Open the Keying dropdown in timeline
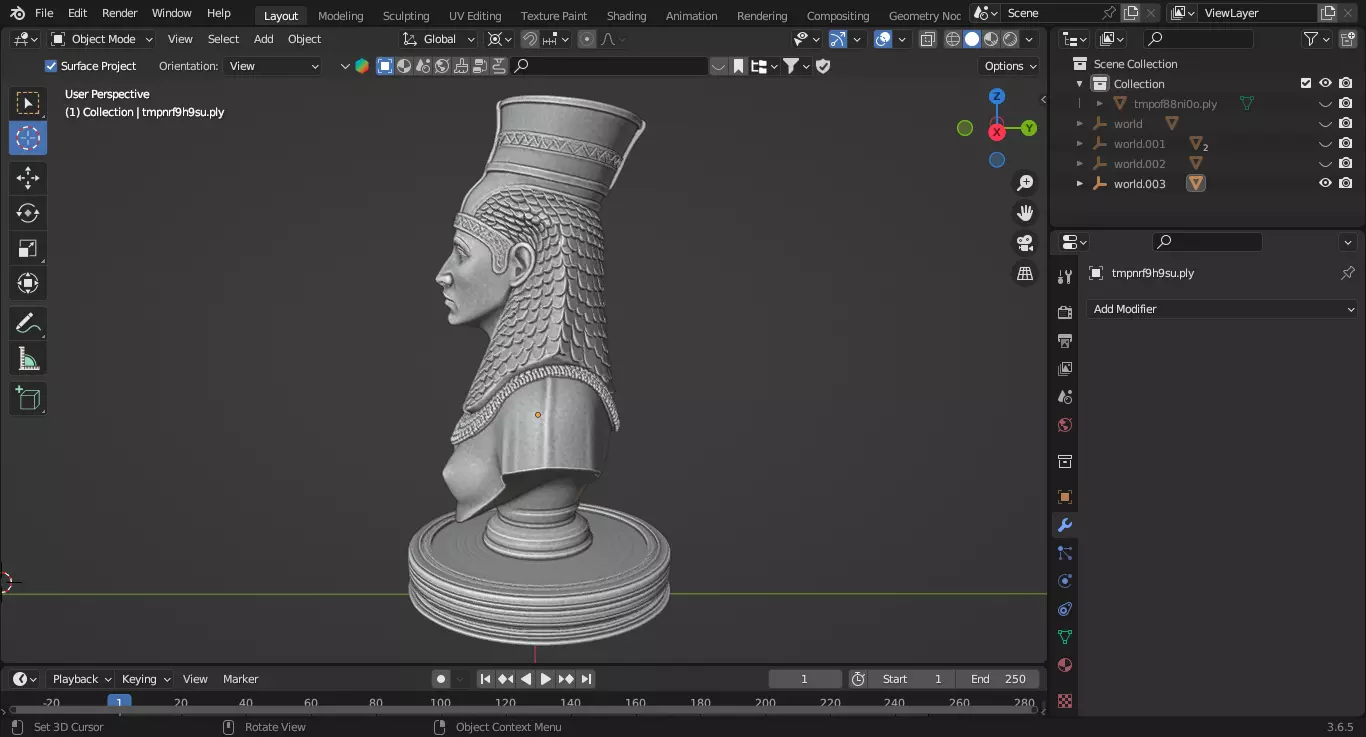This screenshot has height=737, width=1366. pyautogui.click(x=146, y=679)
